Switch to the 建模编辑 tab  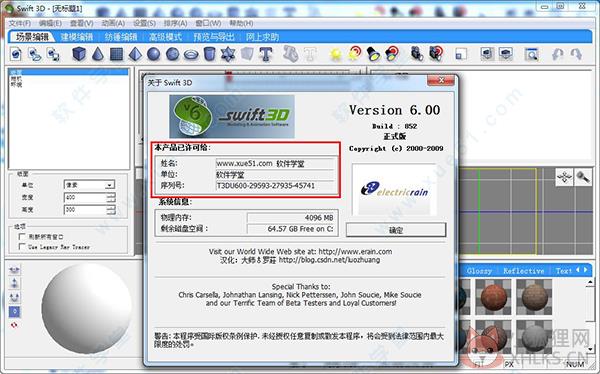point(77,37)
